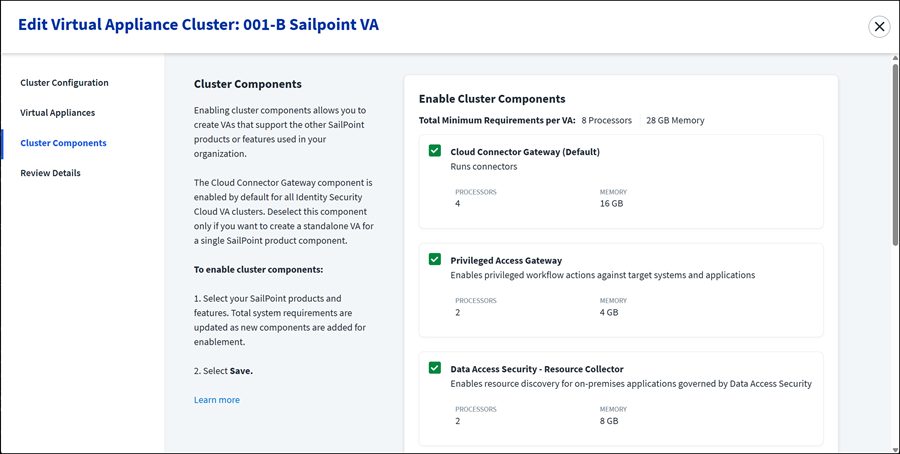Toggle the Privileged Access Gateway checkbox
Image resolution: width=900 pixels, height=454 pixels.
pos(435,259)
